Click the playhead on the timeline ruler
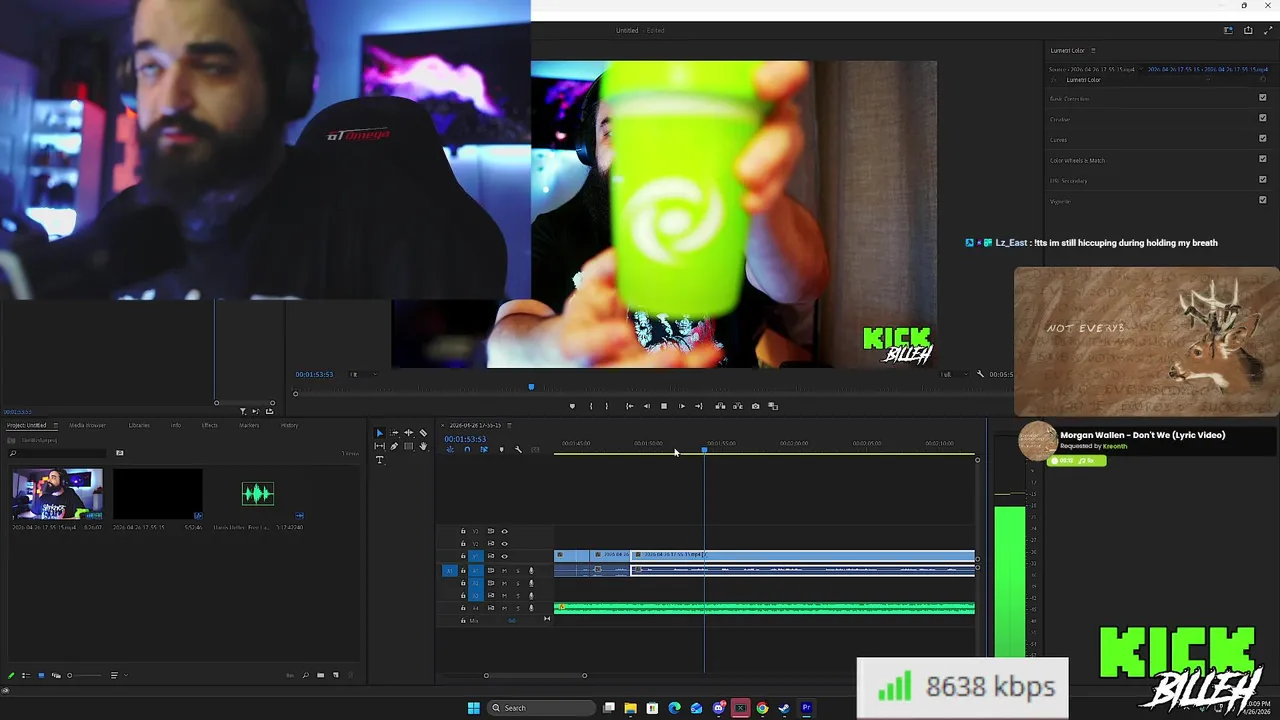The width and height of the screenshot is (1280, 720). coord(704,450)
